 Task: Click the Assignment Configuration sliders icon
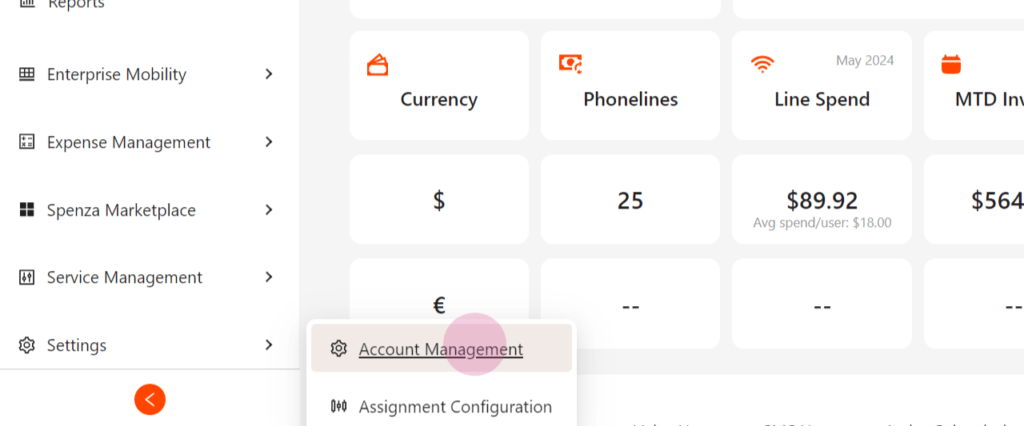click(338, 406)
